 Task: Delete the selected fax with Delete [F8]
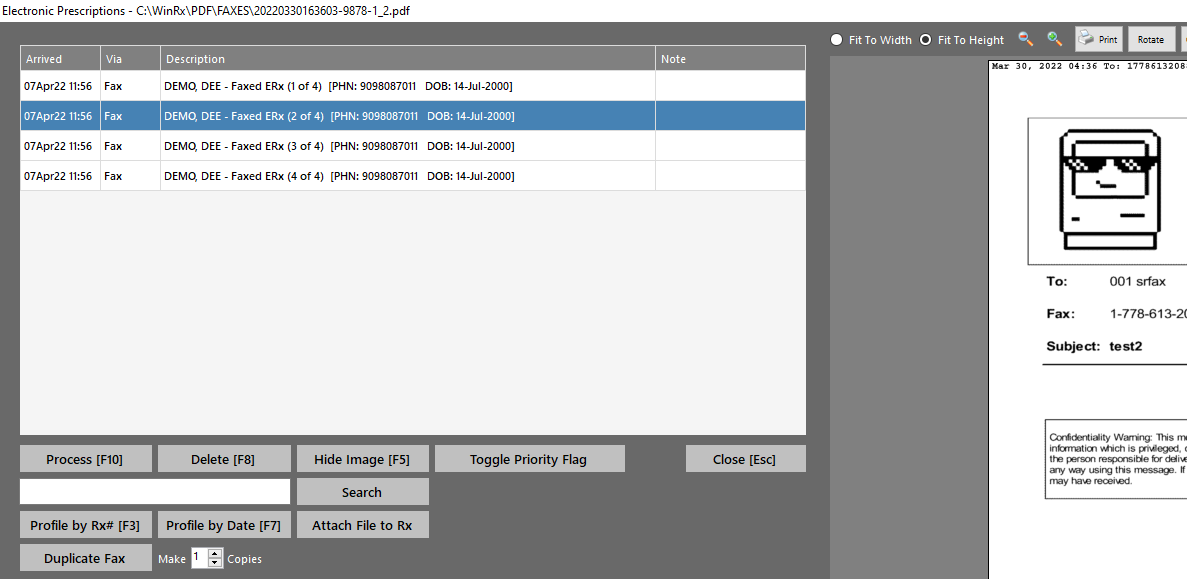click(223, 459)
